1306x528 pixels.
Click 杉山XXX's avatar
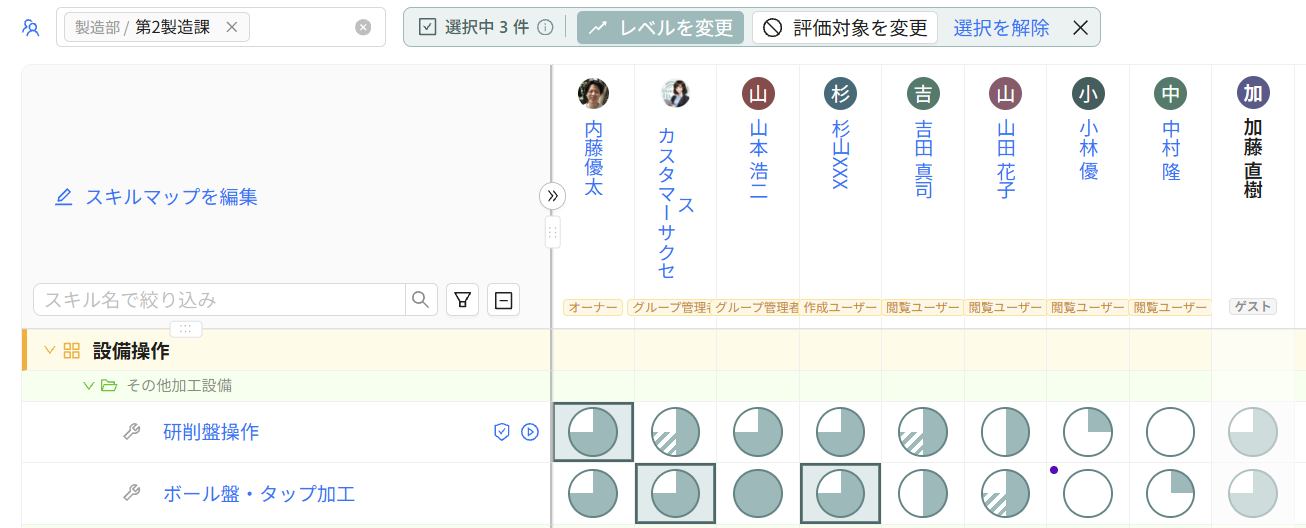841,94
